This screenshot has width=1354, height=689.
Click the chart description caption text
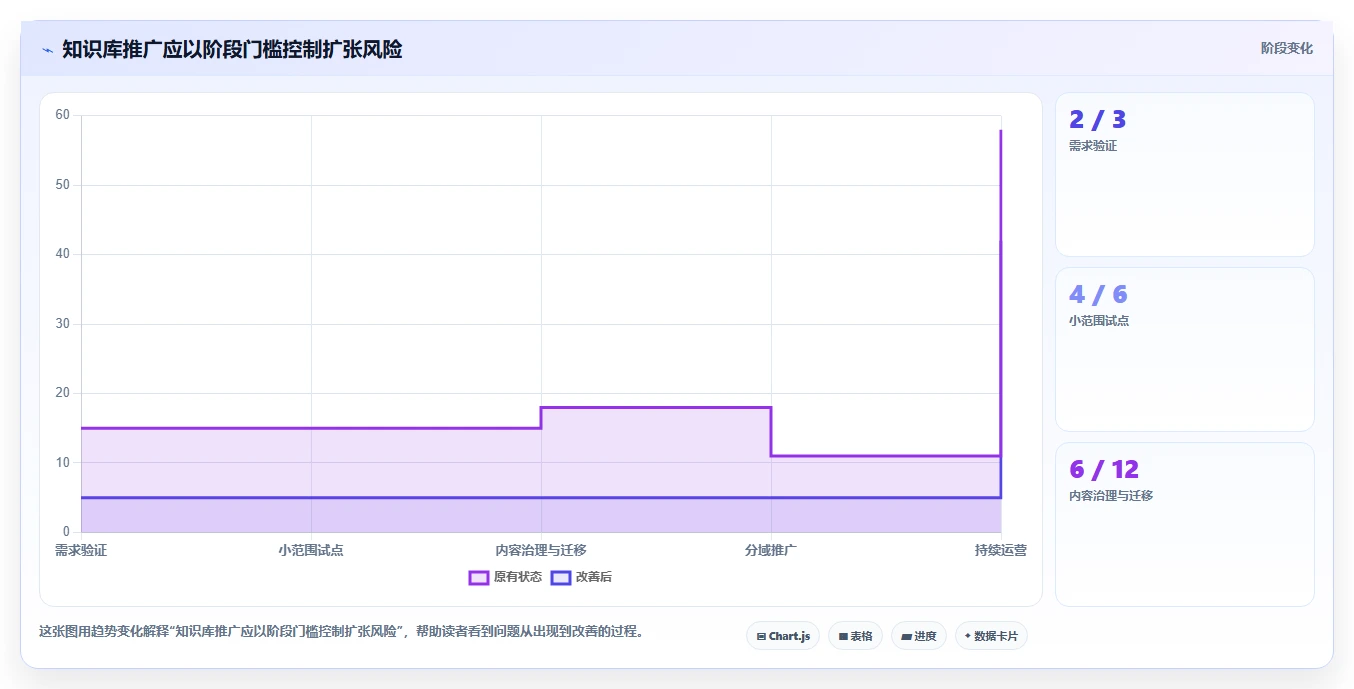(341, 631)
